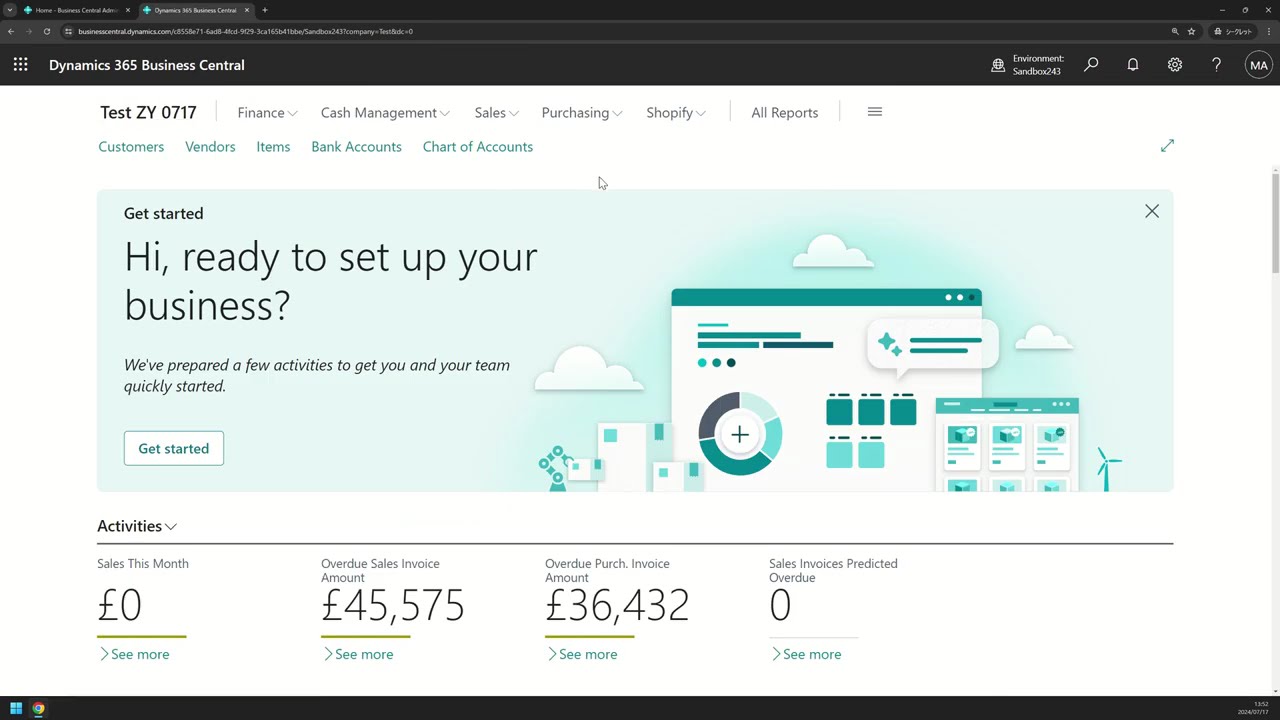The image size is (1280, 720).
Task: Go to Bank Accounts
Action: [356, 147]
